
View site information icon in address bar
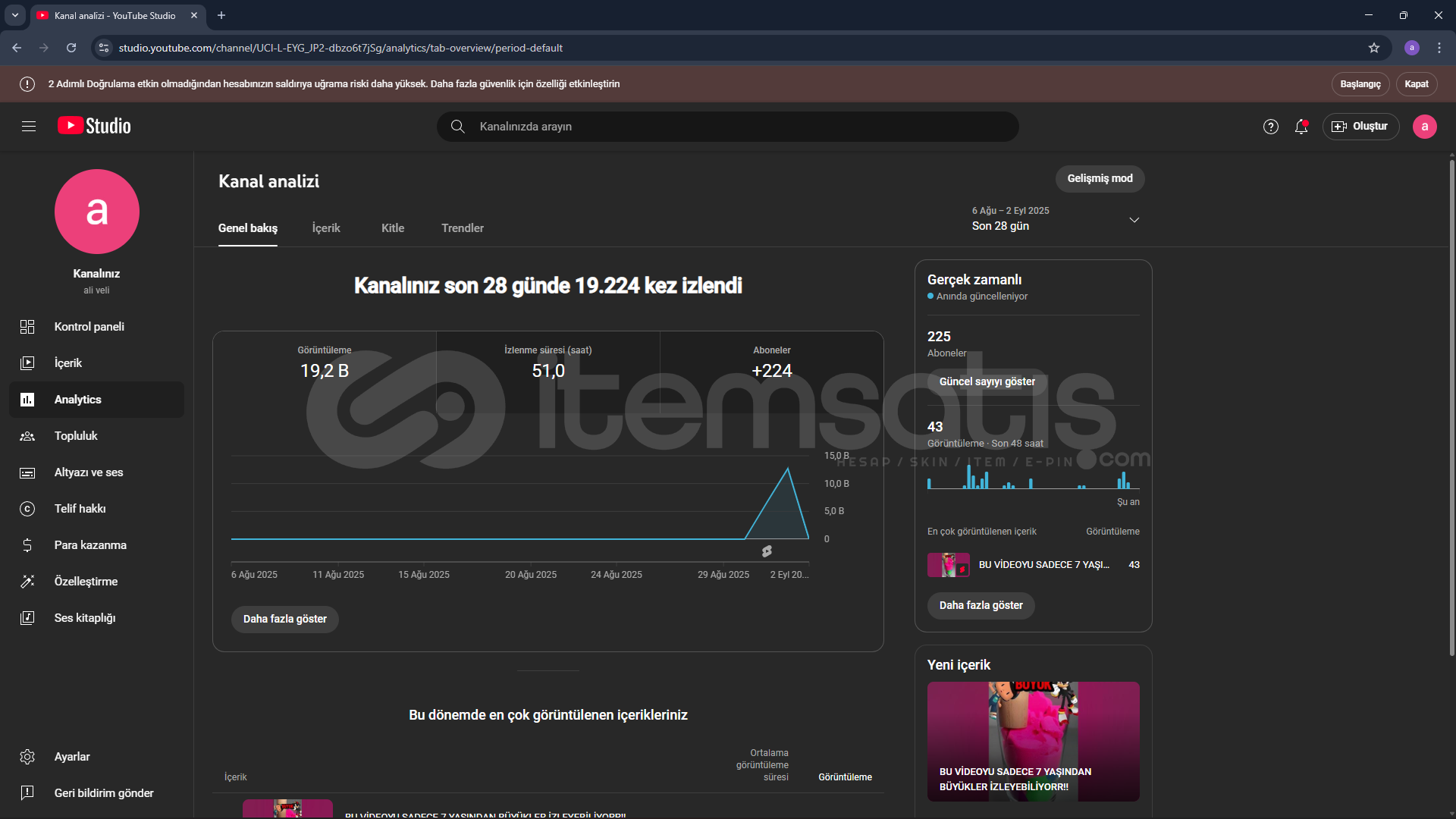coord(105,48)
